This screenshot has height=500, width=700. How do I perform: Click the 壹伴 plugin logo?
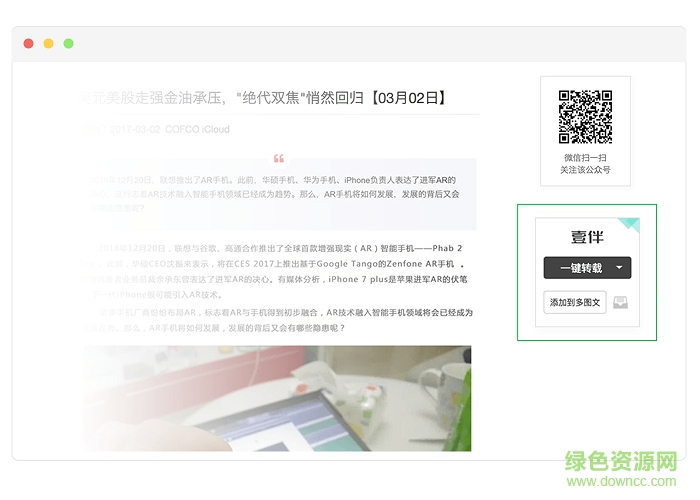click(586, 237)
